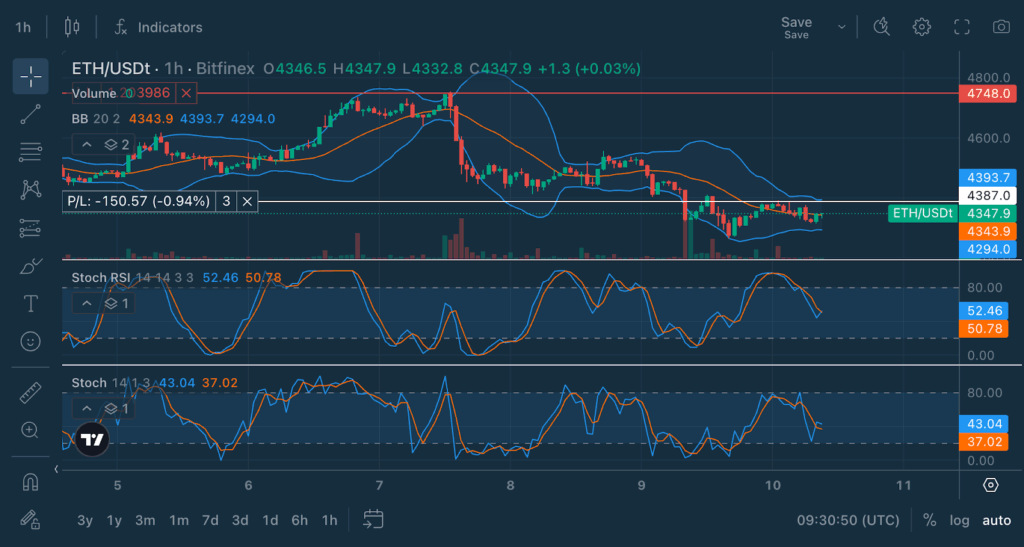Select the trend line drawing tool
Image resolution: width=1024 pixels, height=547 pixels.
(30, 114)
